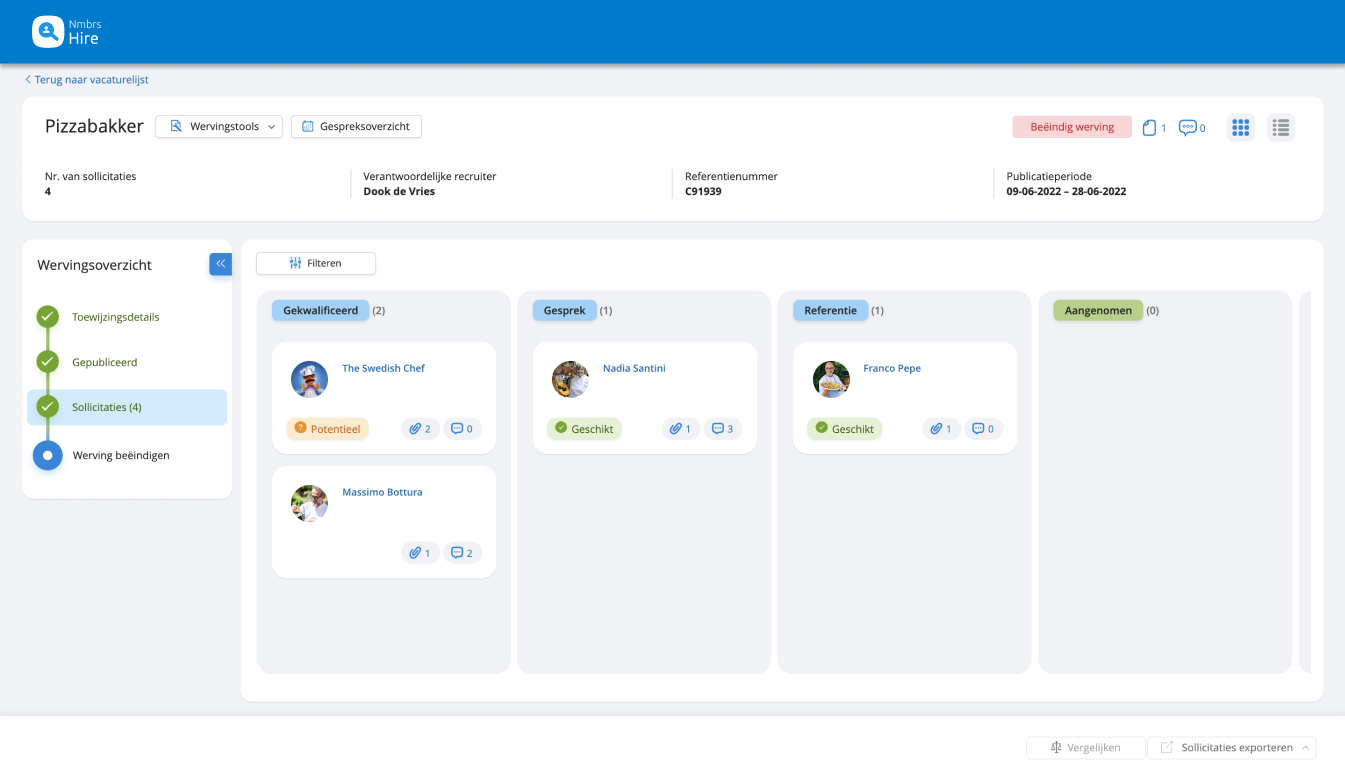The width and height of the screenshot is (1345, 765).
Task: Expand the Wervingstools dropdown
Action: pos(219,126)
